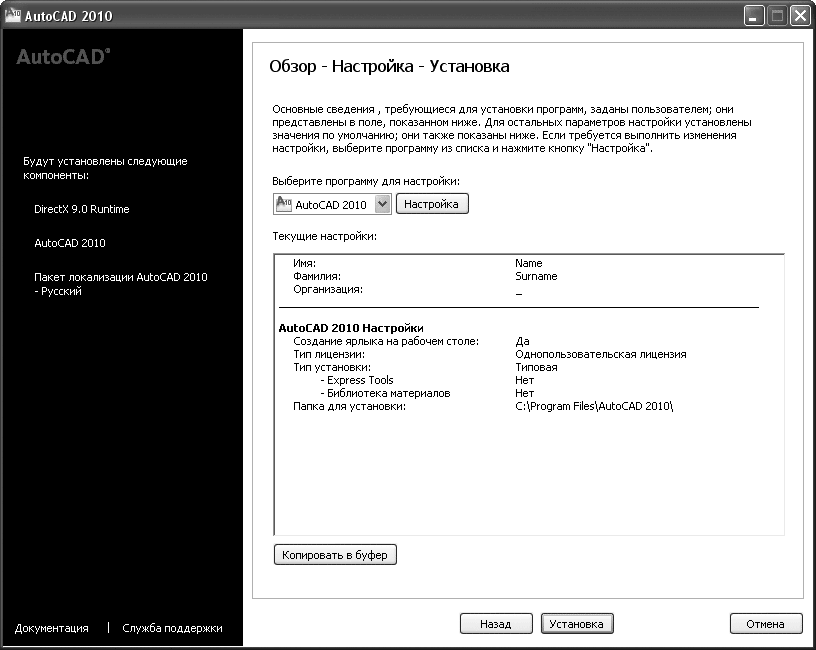Close the installer with the title bar X

click(x=799, y=16)
